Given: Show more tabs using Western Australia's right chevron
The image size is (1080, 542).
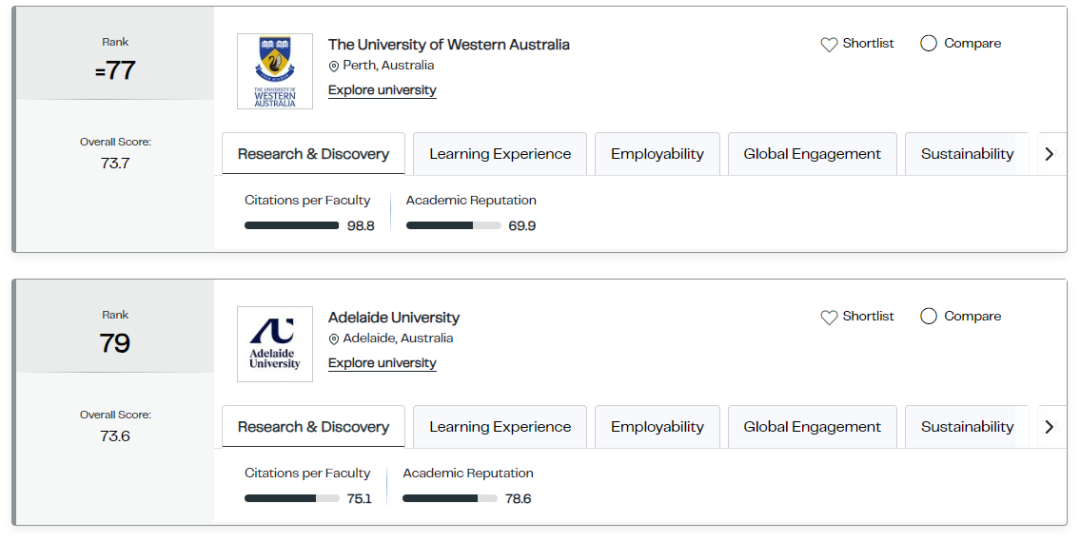Looking at the screenshot, I should 1049,154.
